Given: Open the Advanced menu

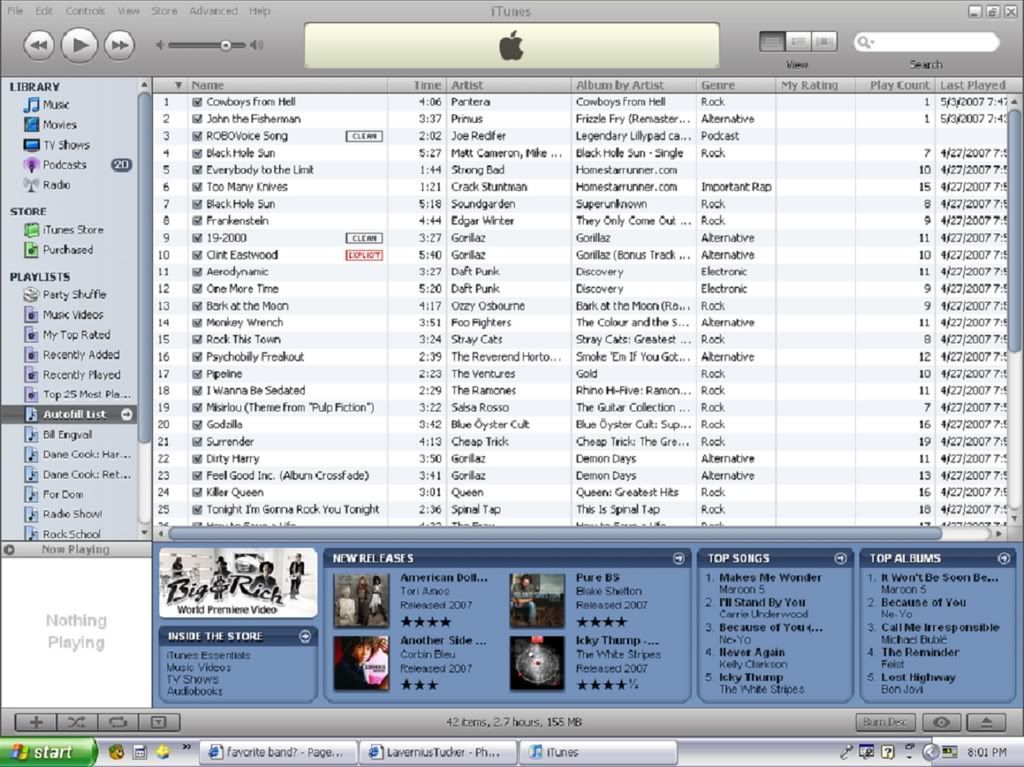Looking at the screenshot, I should tap(214, 11).
